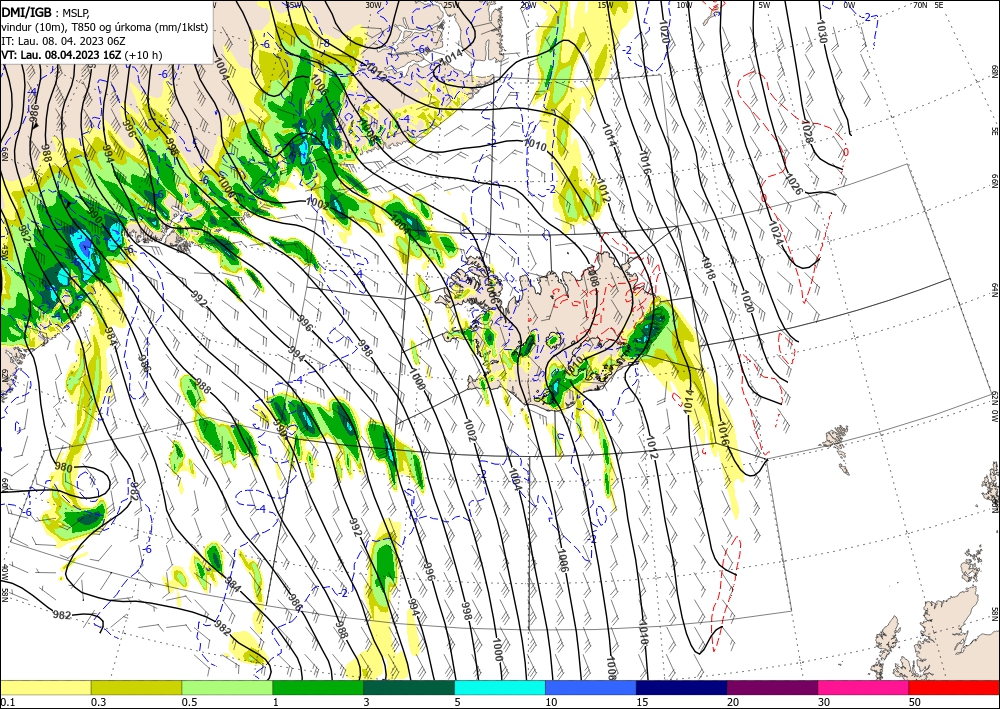1000x709 pixels.
Task: Click the '70N 5E' corner label
Action: (x=928, y=5)
